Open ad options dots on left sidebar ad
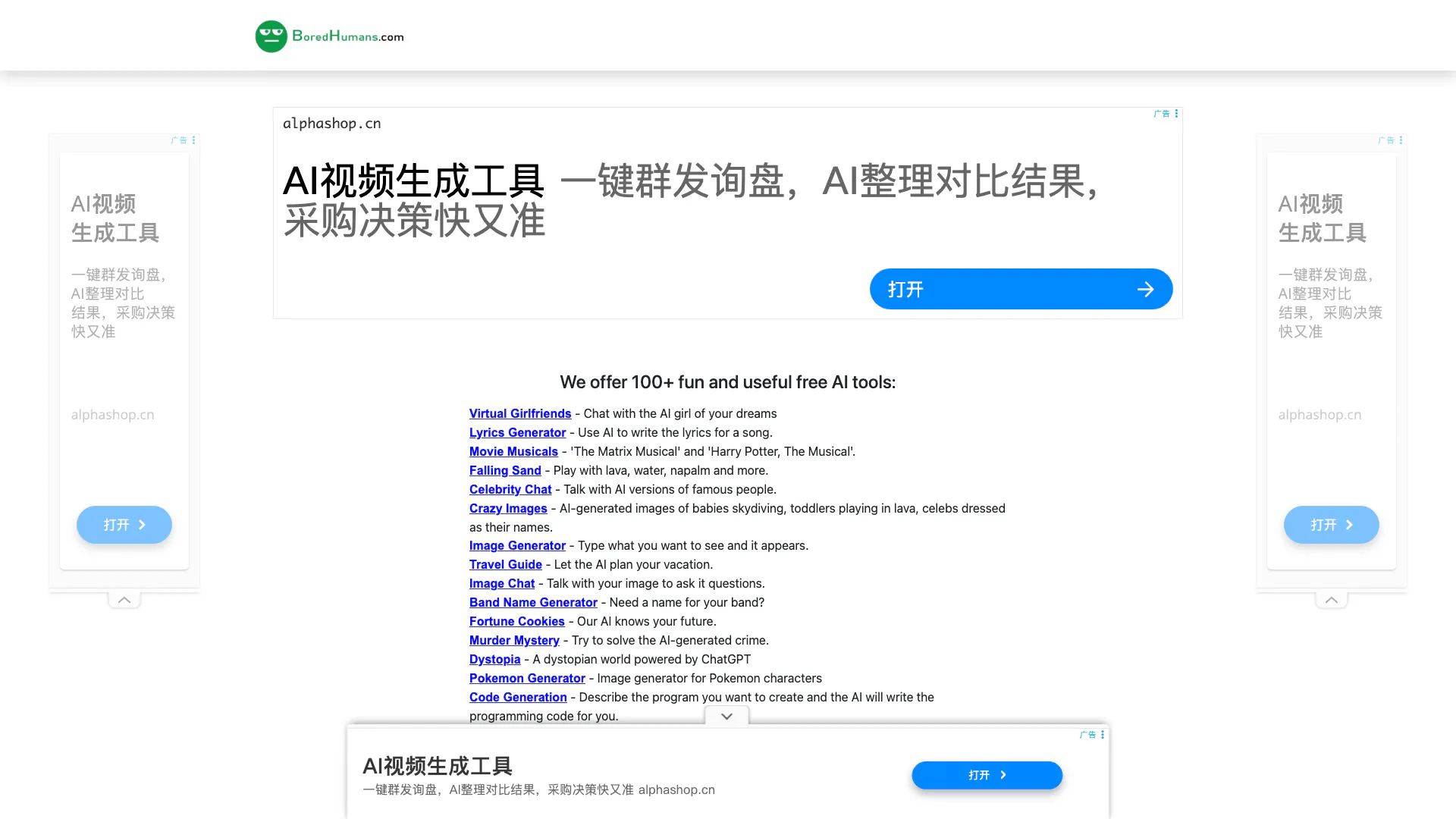Screen dimensions: 1456x819 (x=194, y=140)
